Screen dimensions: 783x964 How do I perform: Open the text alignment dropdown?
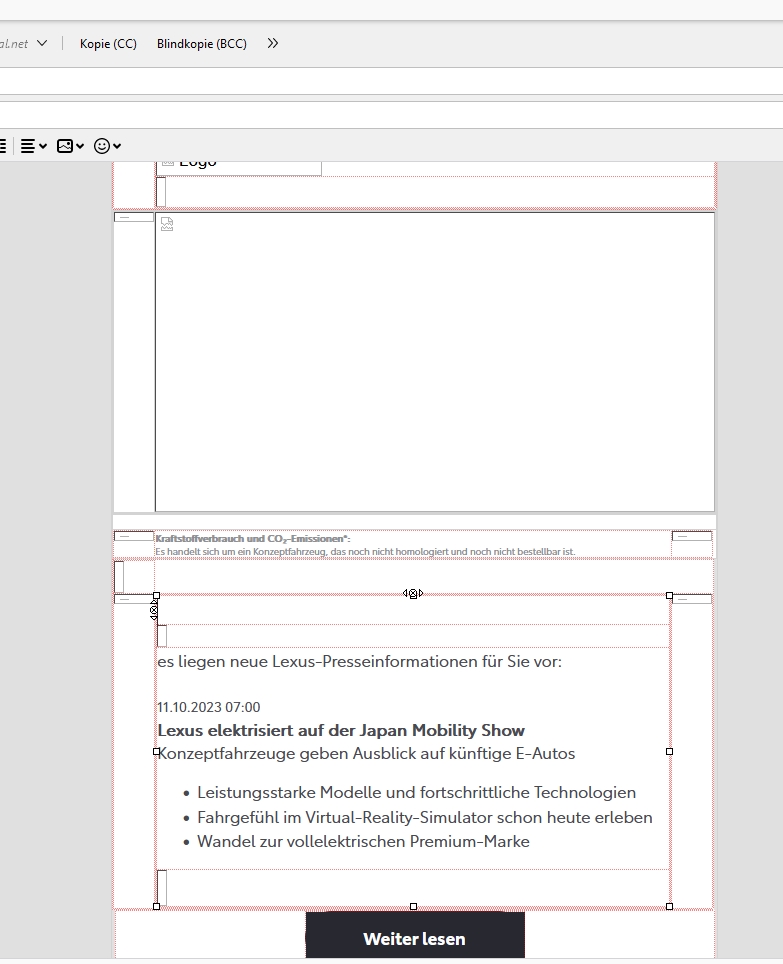tap(34, 146)
